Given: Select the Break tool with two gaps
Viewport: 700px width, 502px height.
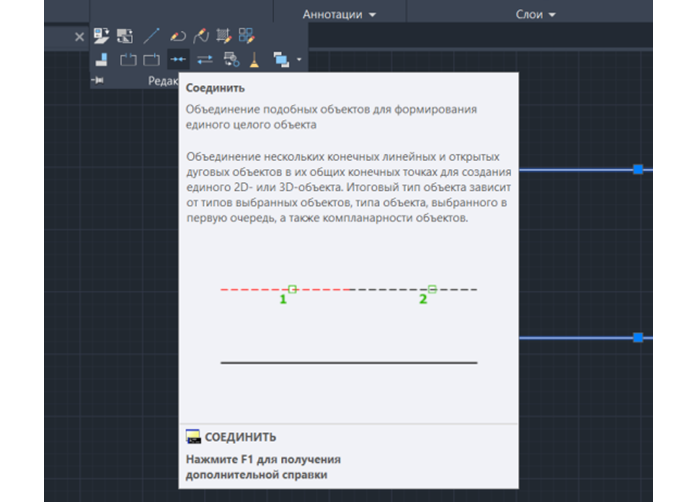Looking at the screenshot, I should tap(128, 59).
